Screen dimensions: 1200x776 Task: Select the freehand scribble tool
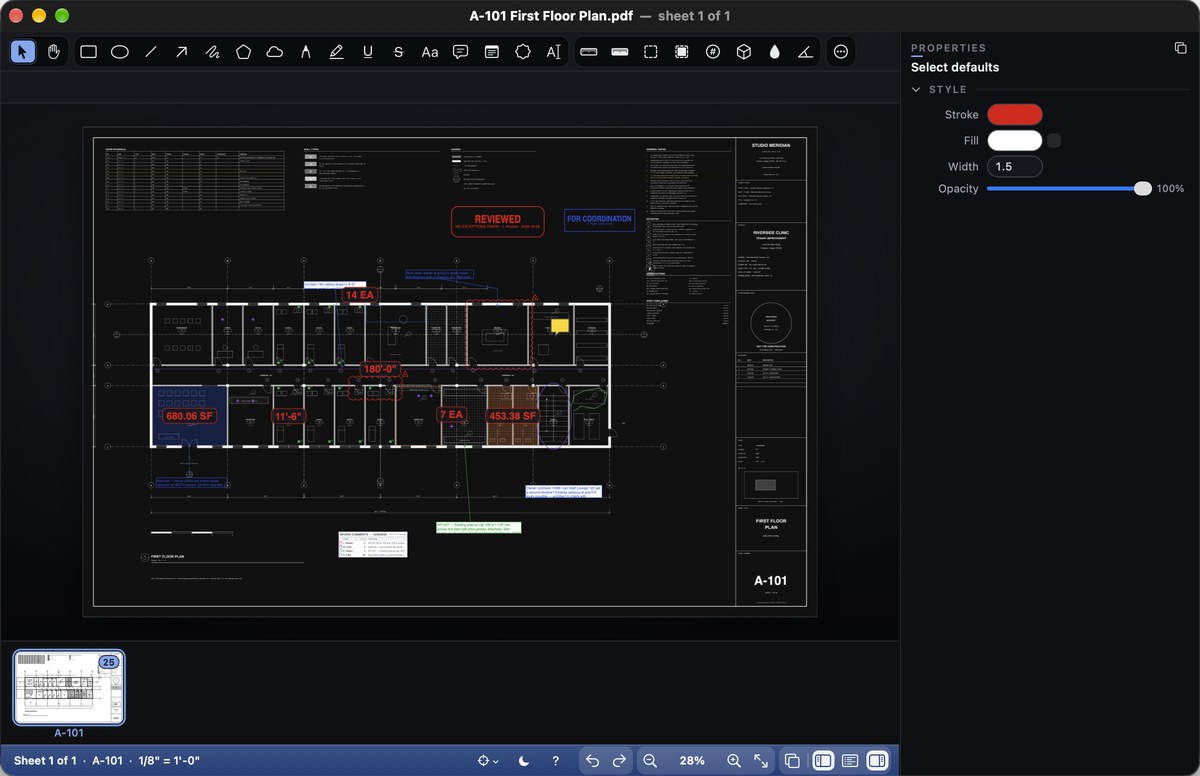[x=212, y=52]
